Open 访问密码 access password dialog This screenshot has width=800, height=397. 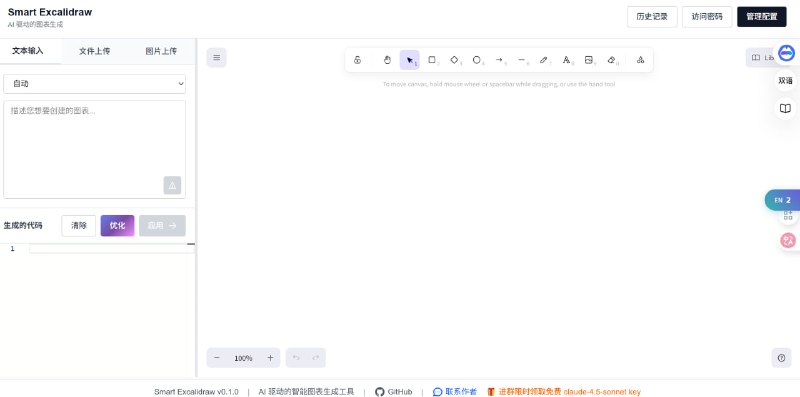(707, 16)
